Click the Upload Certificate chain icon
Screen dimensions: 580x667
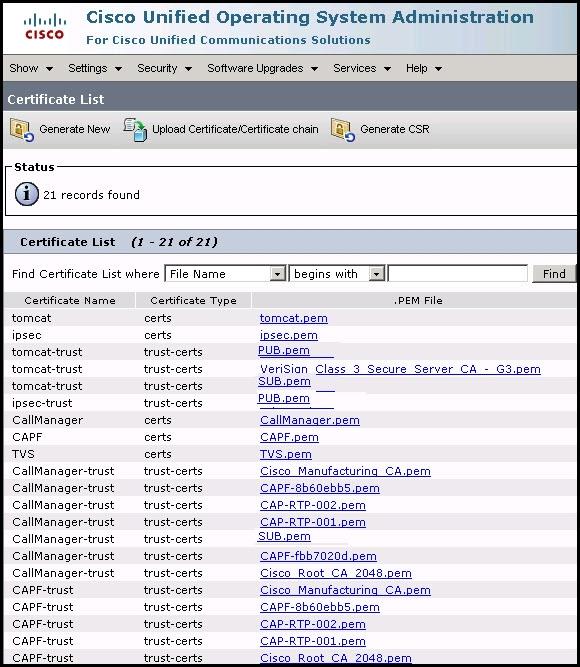(x=135, y=130)
